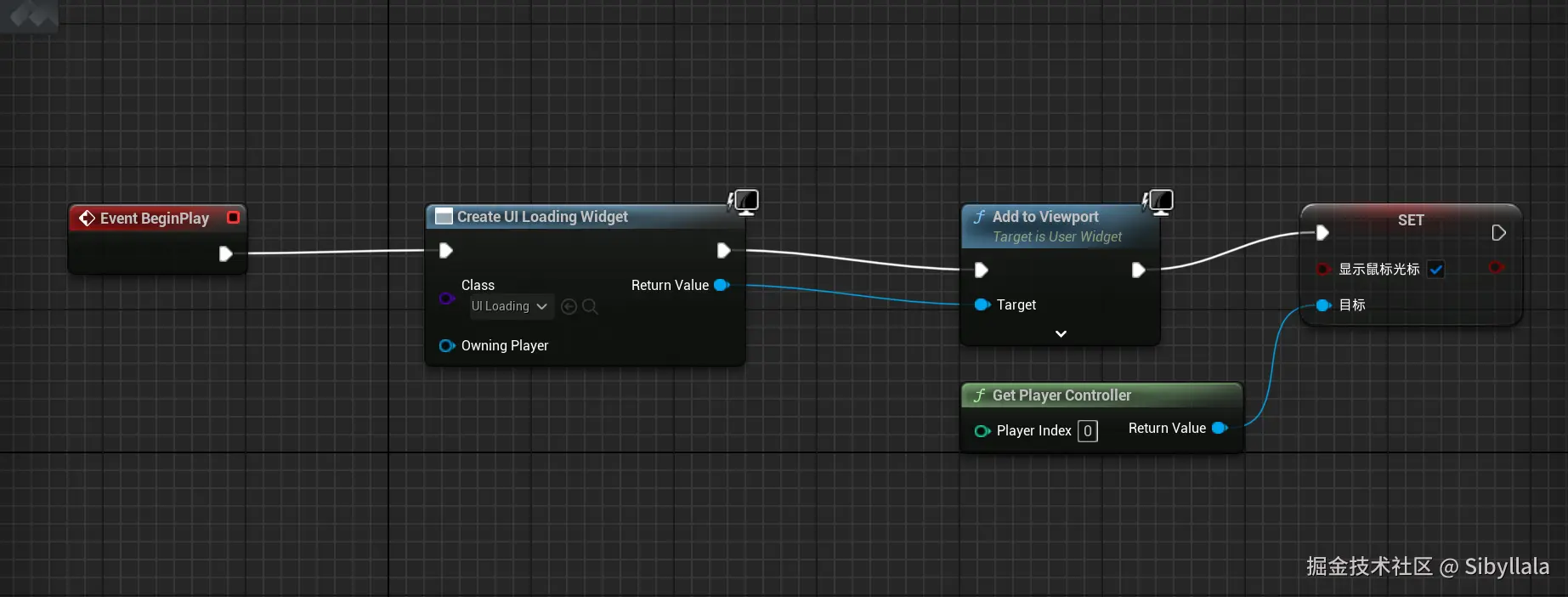Select the SET node title
The height and width of the screenshot is (597, 1568).
[1411, 220]
